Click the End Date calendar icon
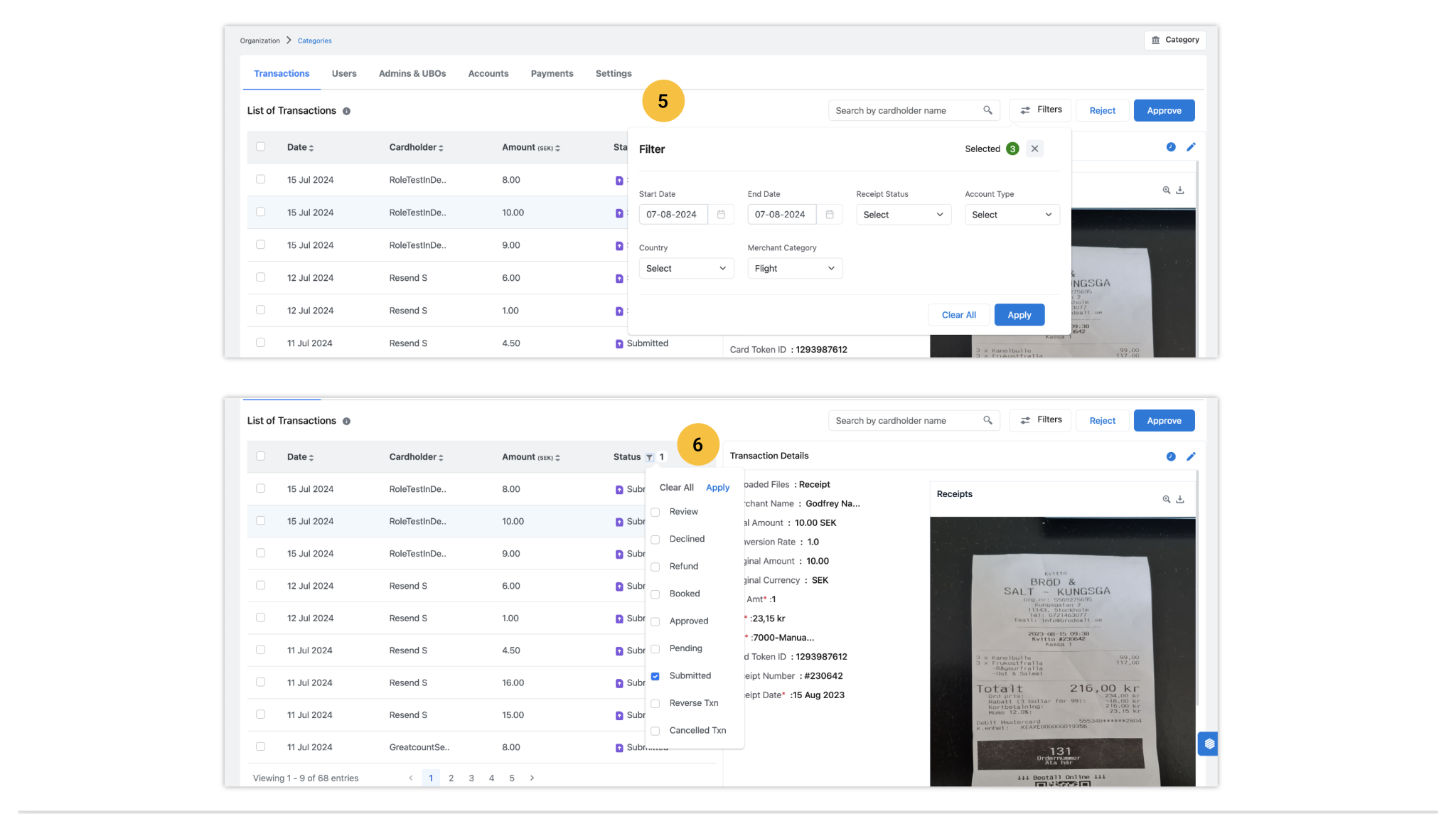1456x819 pixels. 830,215
